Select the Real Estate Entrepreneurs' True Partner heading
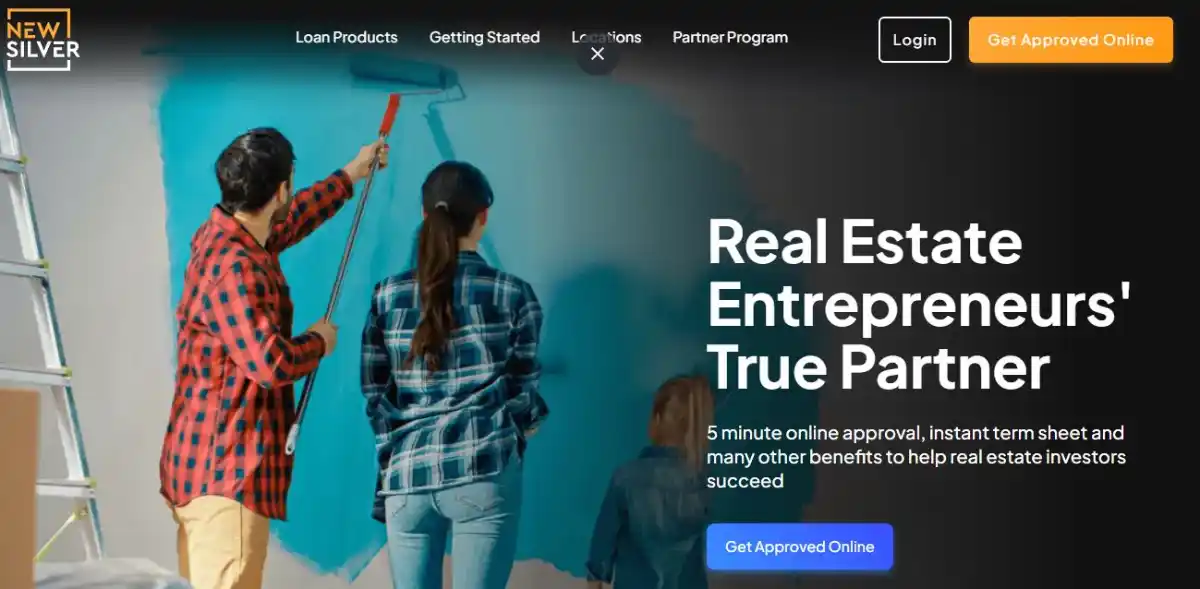 918,304
